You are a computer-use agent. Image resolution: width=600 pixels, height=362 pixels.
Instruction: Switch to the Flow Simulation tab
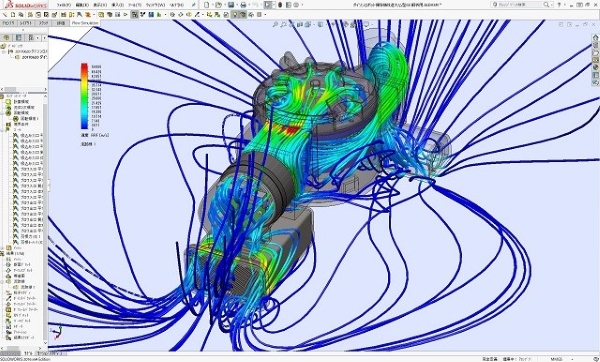click(85, 23)
